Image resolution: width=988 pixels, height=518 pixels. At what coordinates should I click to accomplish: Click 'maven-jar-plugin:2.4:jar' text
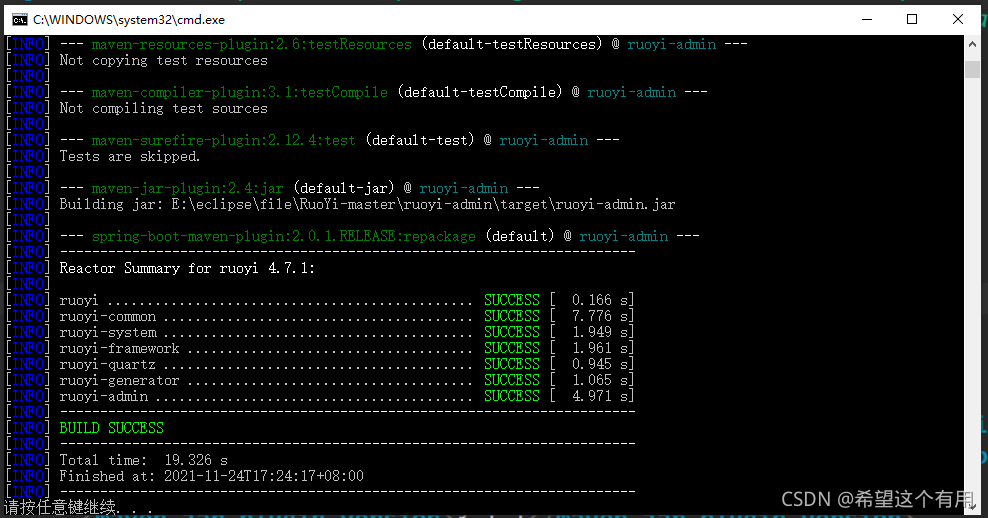[188, 188]
